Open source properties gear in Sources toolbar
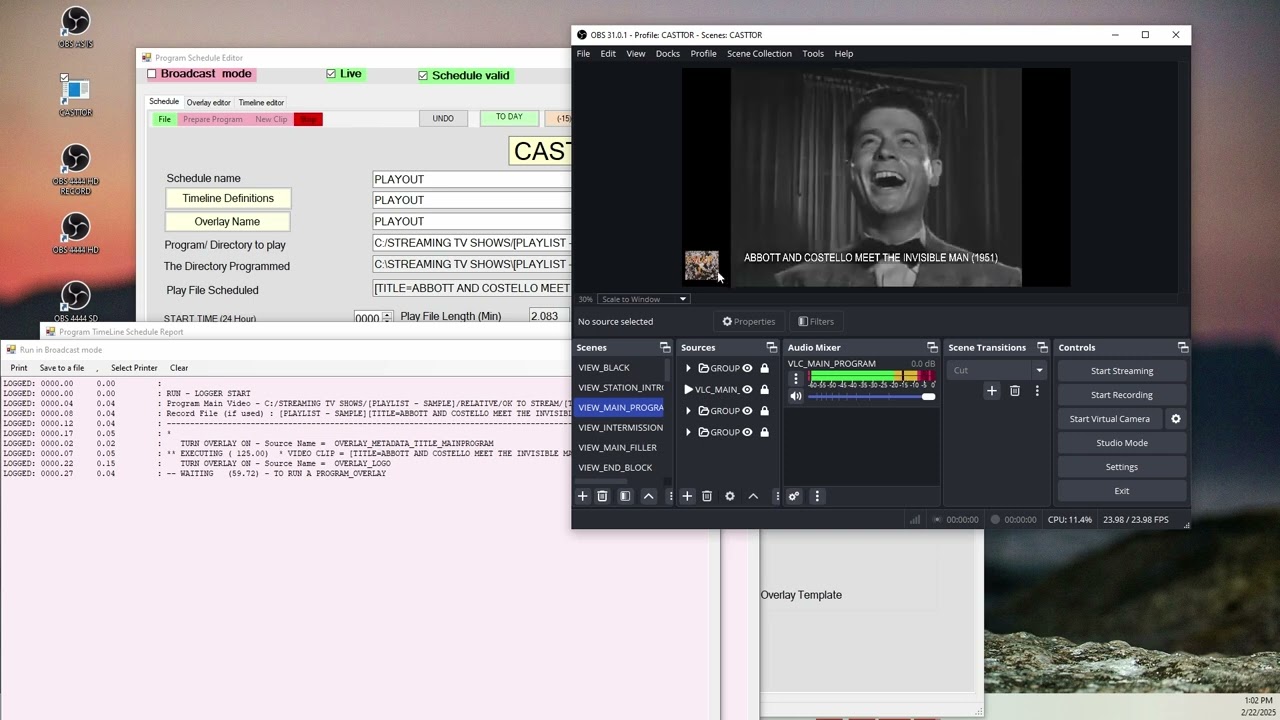Image resolution: width=1280 pixels, height=720 pixels. 730,496
